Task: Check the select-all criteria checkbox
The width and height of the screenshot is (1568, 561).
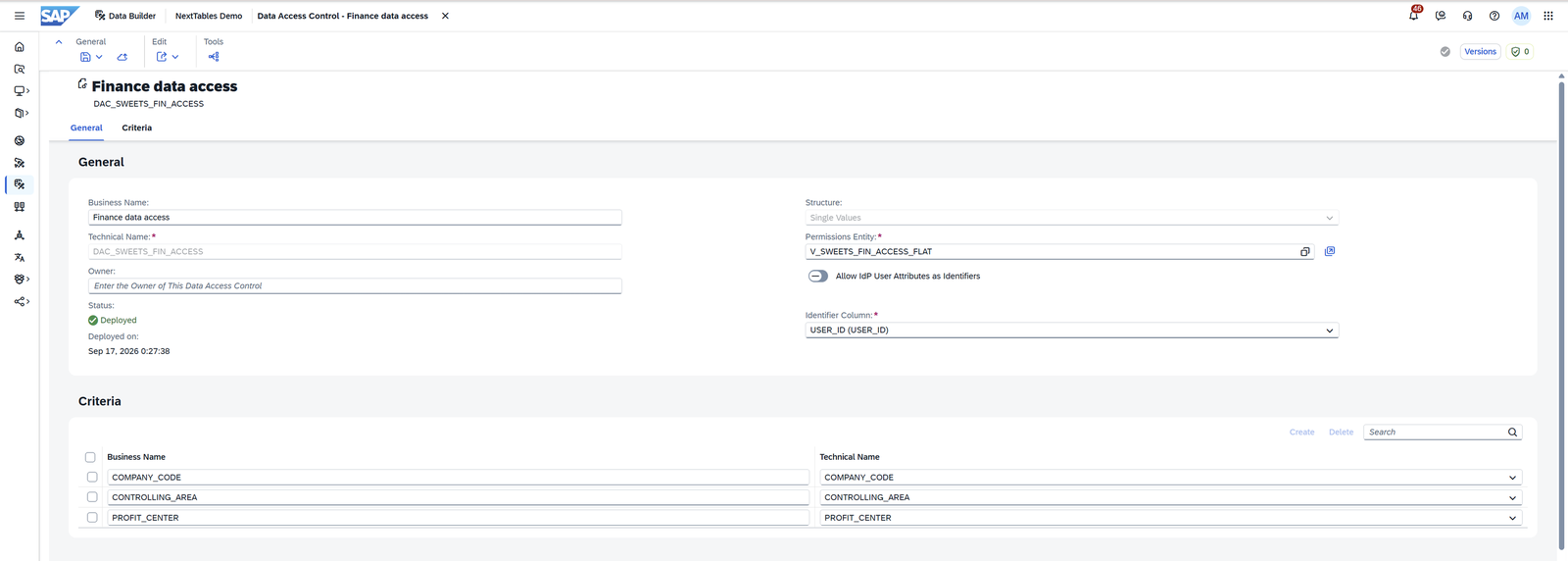Action: (90, 457)
